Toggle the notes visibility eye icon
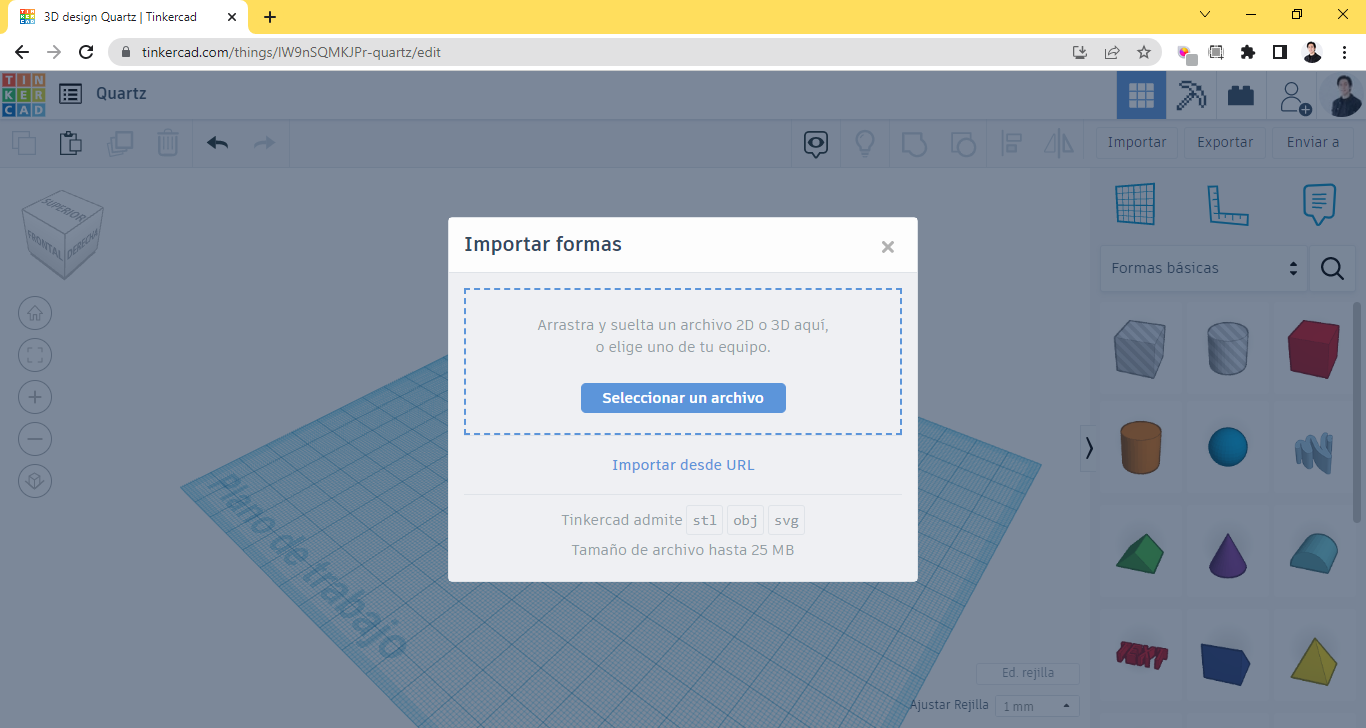Screen dimensions: 1366x728 click(817, 144)
